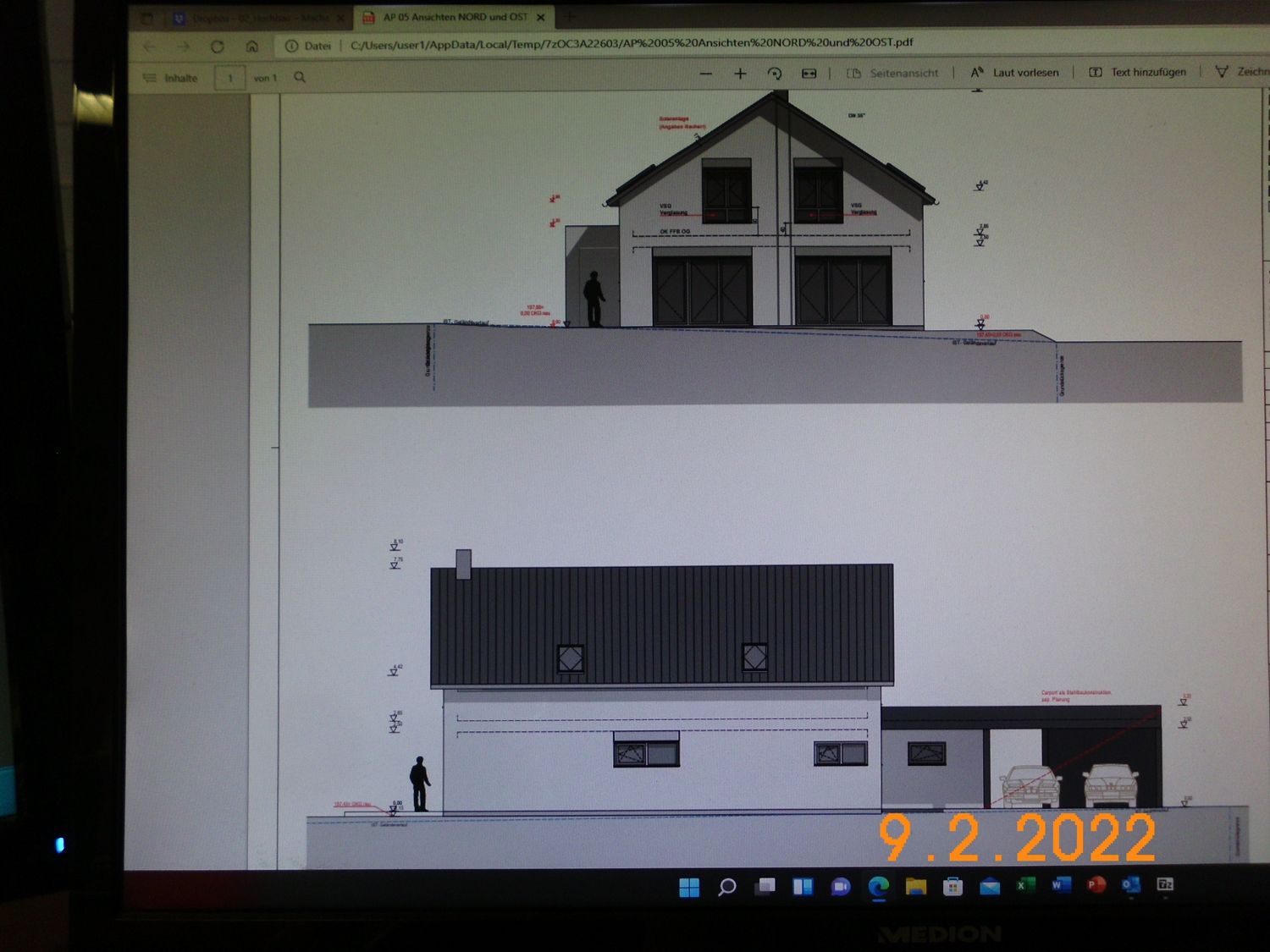Click Laut vorlesen to read aloud
This screenshot has height=952, width=1270.
tap(1015, 73)
